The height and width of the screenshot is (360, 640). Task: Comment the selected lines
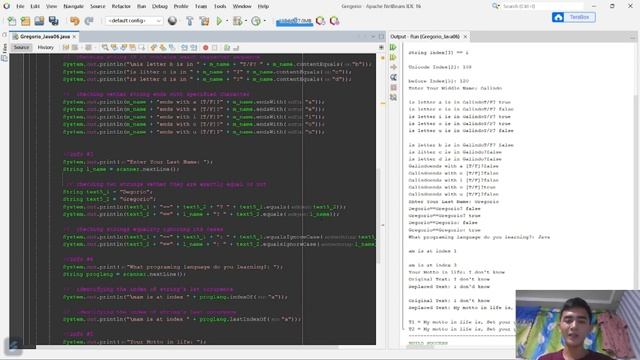[227, 48]
